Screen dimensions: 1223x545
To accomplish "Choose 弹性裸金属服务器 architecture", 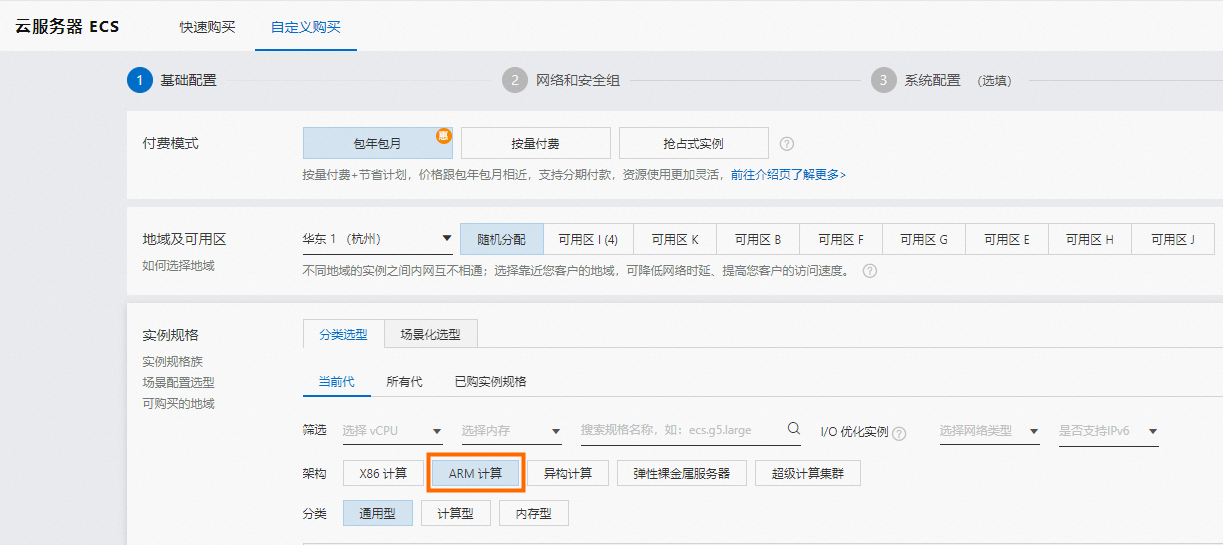I will [x=682, y=473].
